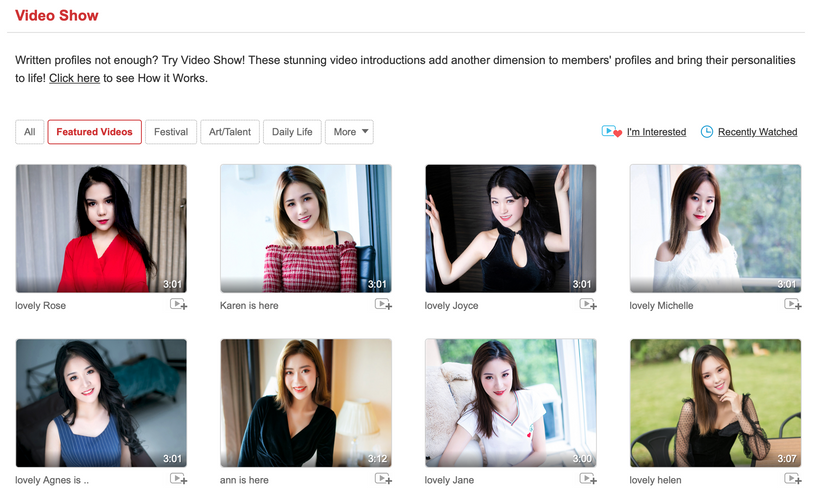The image size is (820, 499).
Task: Add lovely Michelle video to interested list
Action: pyautogui.click(x=792, y=304)
